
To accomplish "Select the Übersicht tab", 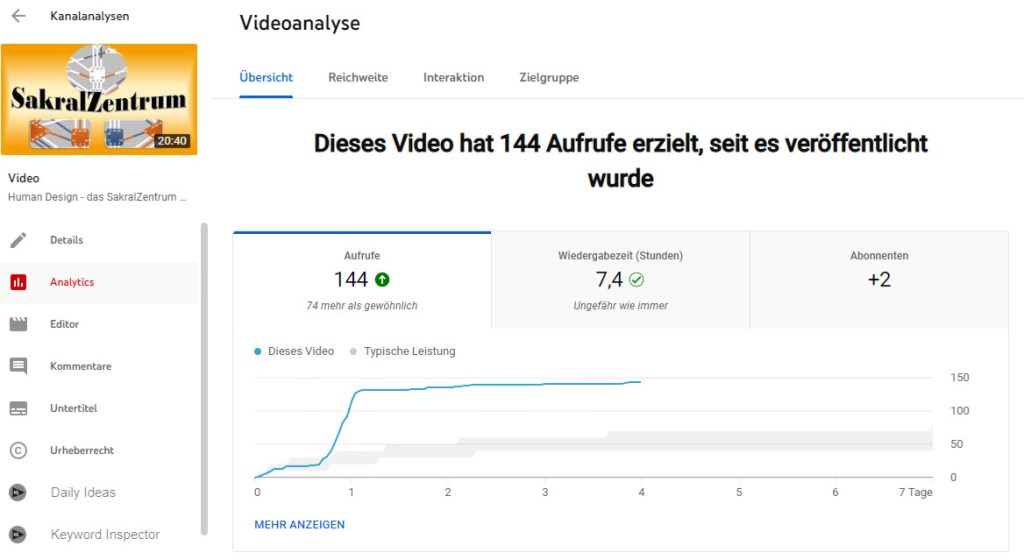I will 266,77.
